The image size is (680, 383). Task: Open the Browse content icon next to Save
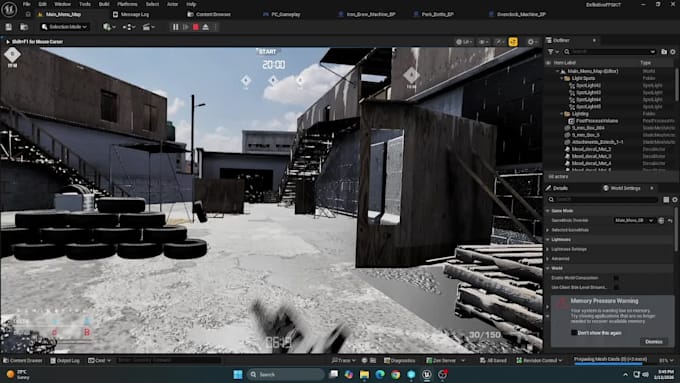pyautogui.click(x=24, y=27)
